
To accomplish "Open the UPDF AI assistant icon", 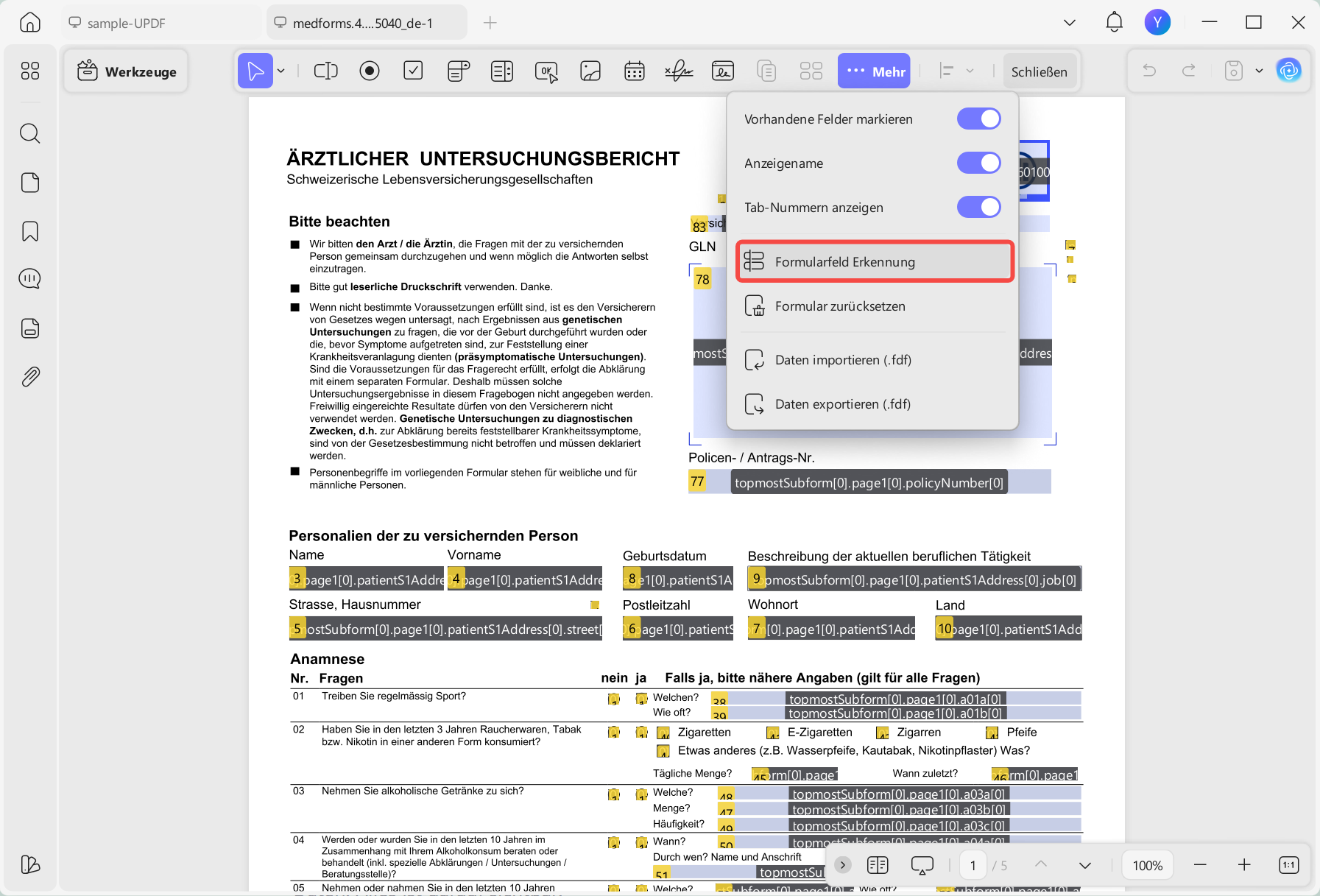I will 1289,71.
